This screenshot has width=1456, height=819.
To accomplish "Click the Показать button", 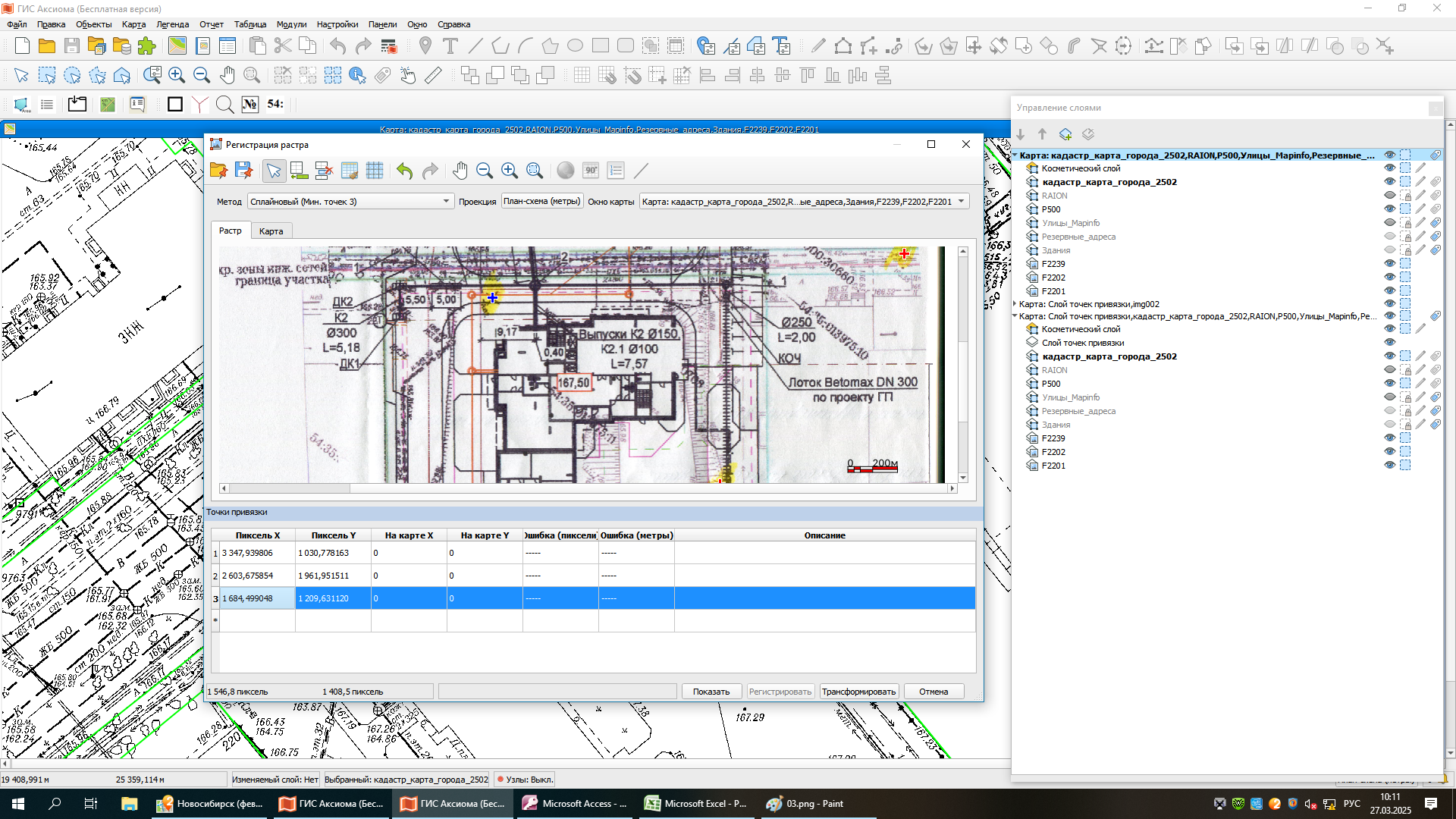I will (711, 692).
